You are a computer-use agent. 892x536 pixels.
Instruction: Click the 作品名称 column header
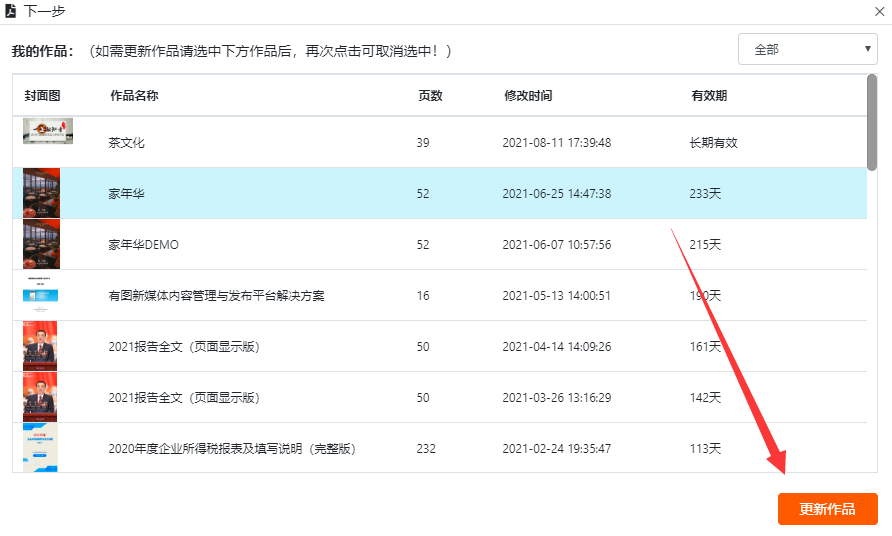click(x=134, y=96)
